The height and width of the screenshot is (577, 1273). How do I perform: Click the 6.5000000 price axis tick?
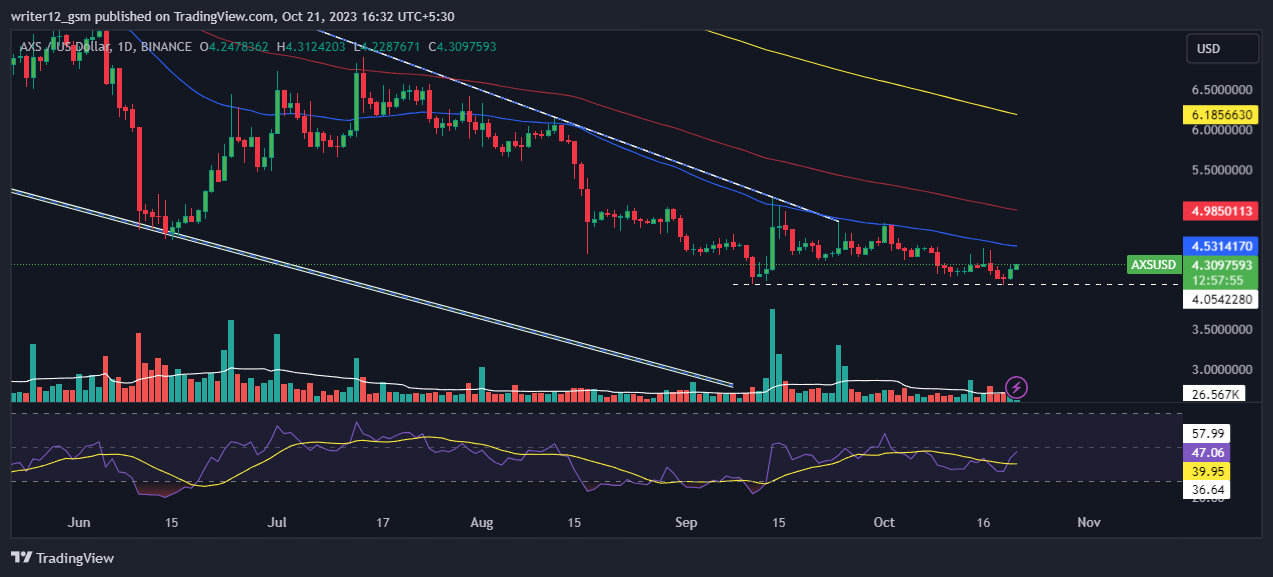pyautogui.click(x=1223, y=89)
